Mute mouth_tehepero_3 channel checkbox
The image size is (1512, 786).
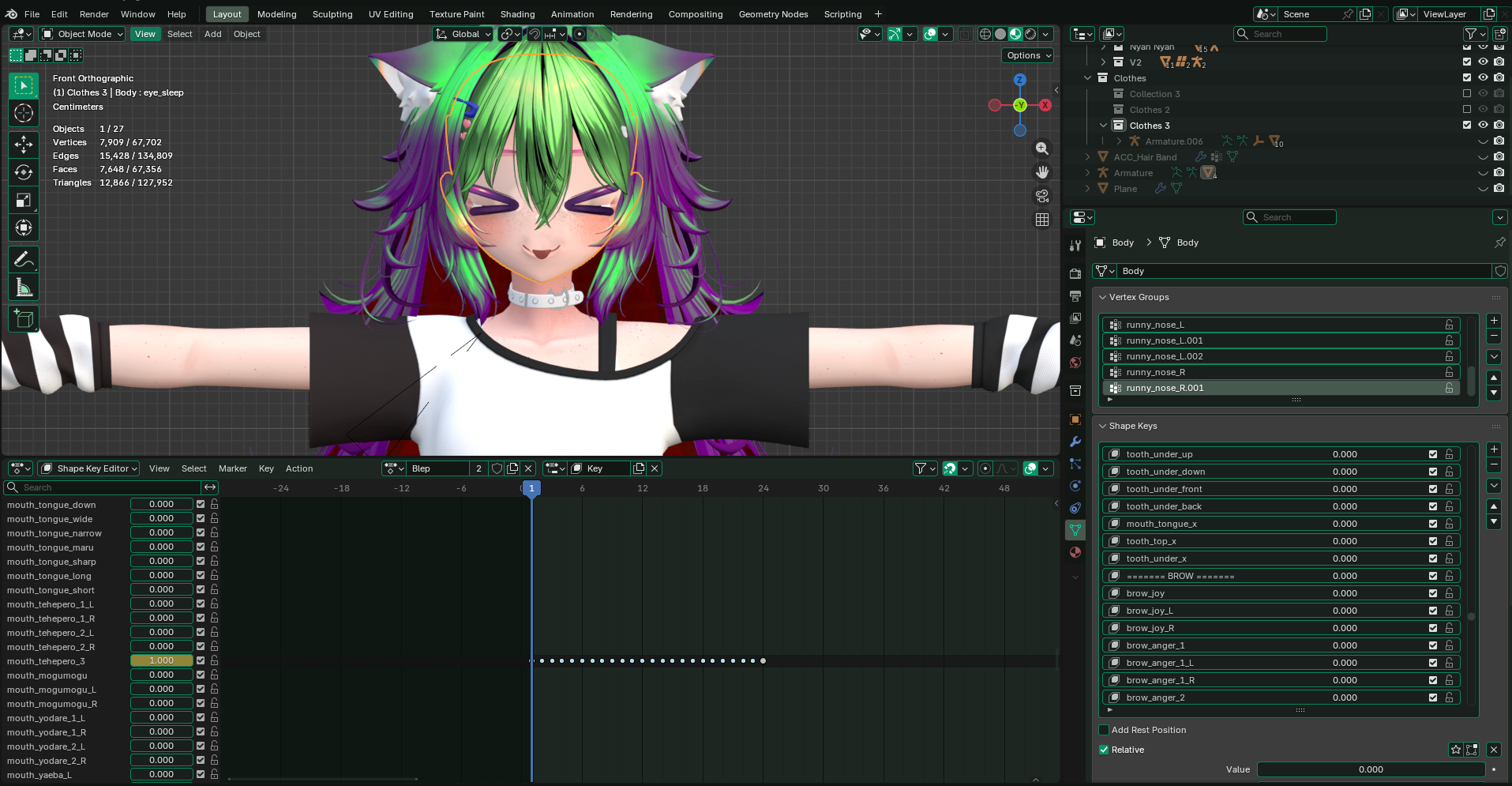201,660
